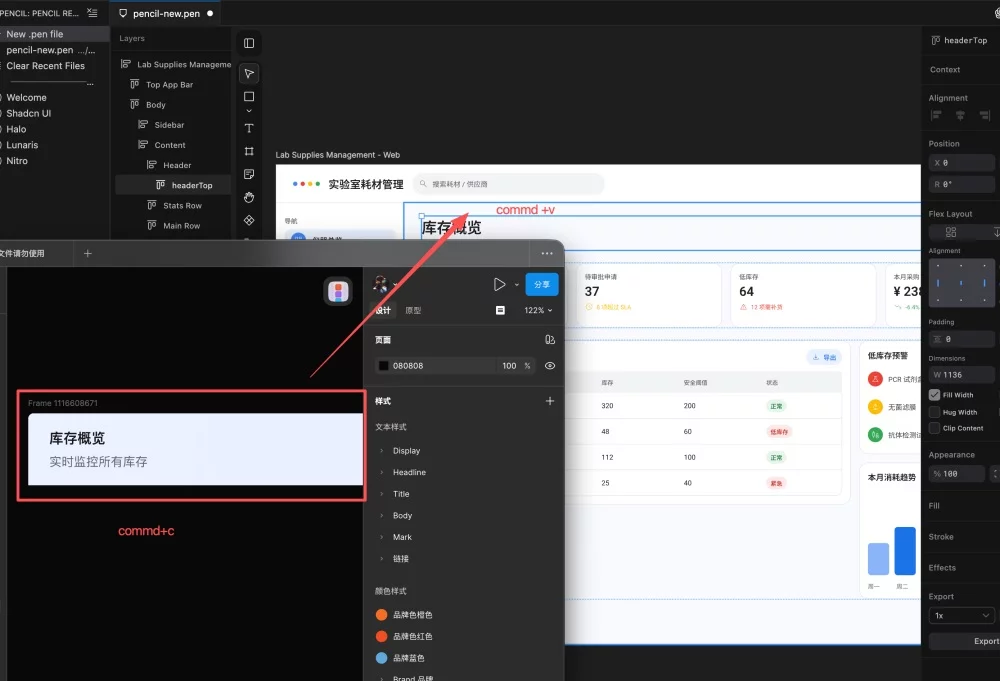1000x681 pixels.
Task: Click the search field 搜索耗材 / 供应商
Action: coord(508,184)
